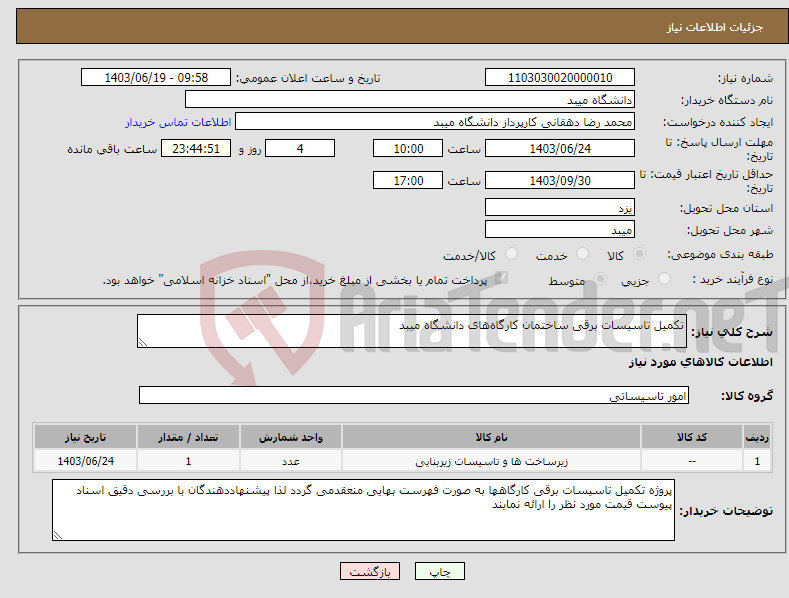Click the نام کالا column header

491,437
